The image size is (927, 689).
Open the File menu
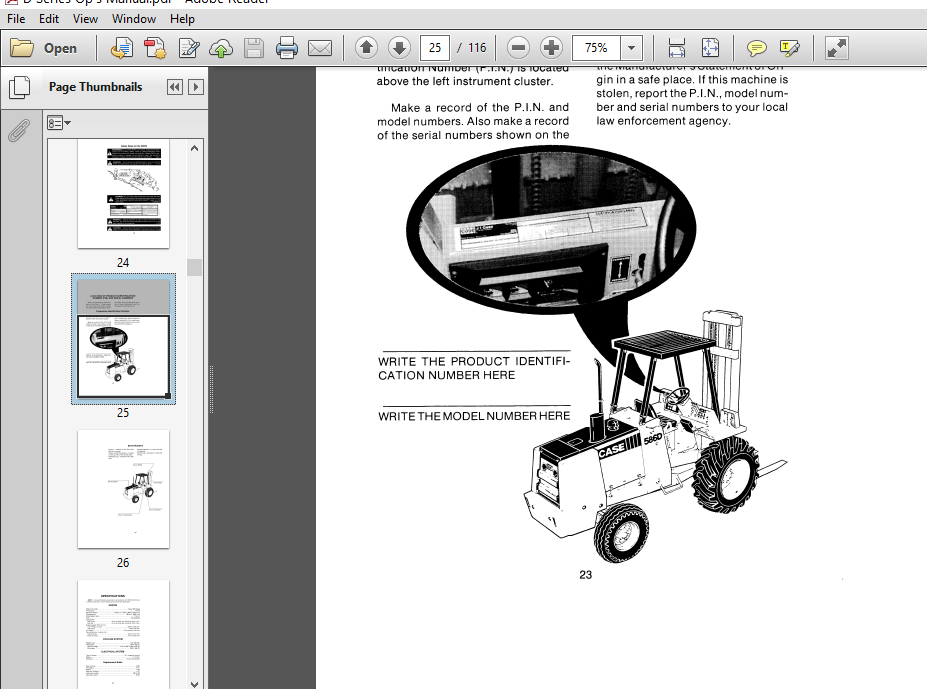16,19
